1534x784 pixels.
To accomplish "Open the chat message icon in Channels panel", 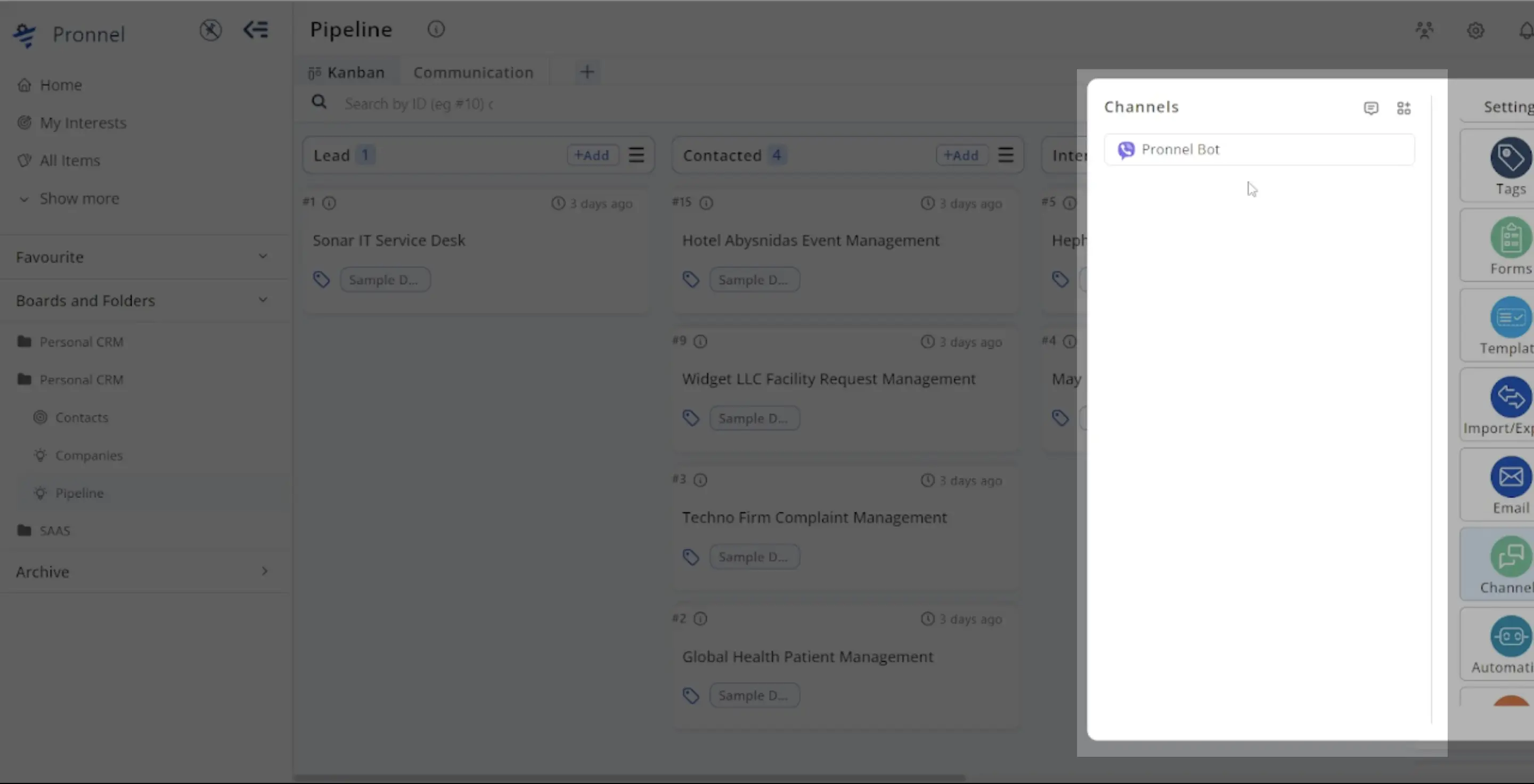I will (x=1371, y=108).
